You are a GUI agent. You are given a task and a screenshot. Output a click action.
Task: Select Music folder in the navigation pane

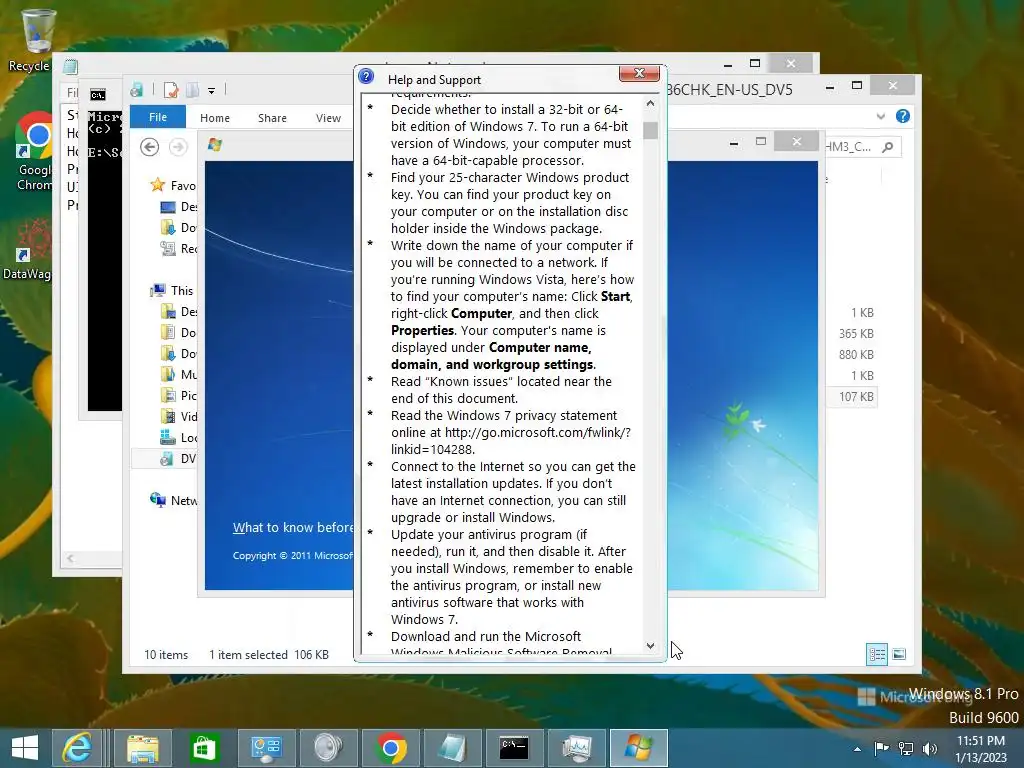178,374
